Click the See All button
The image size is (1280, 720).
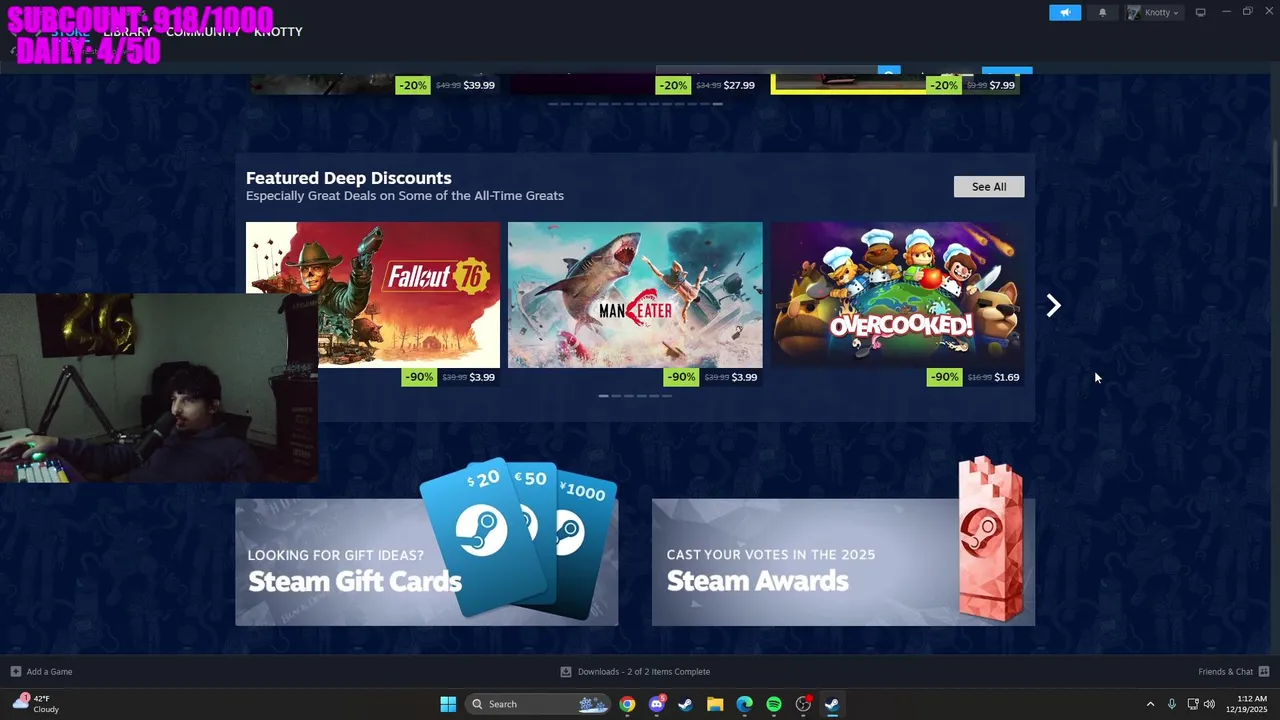tap(989, 187)
